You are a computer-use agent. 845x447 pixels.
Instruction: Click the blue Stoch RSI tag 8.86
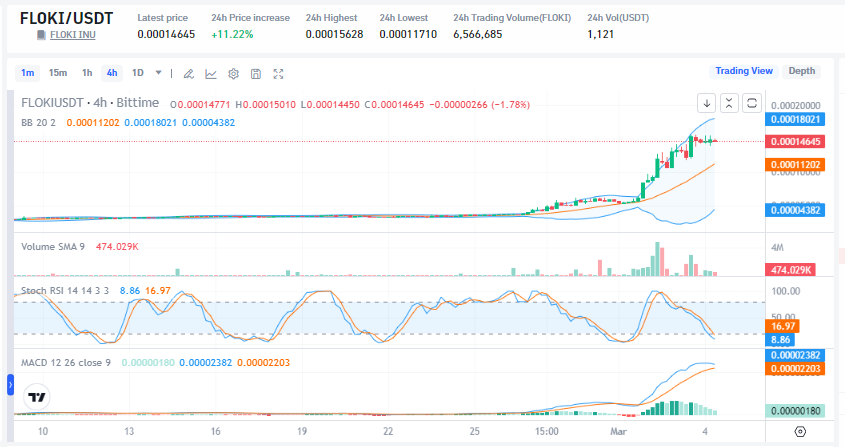[x=780, y=340]
